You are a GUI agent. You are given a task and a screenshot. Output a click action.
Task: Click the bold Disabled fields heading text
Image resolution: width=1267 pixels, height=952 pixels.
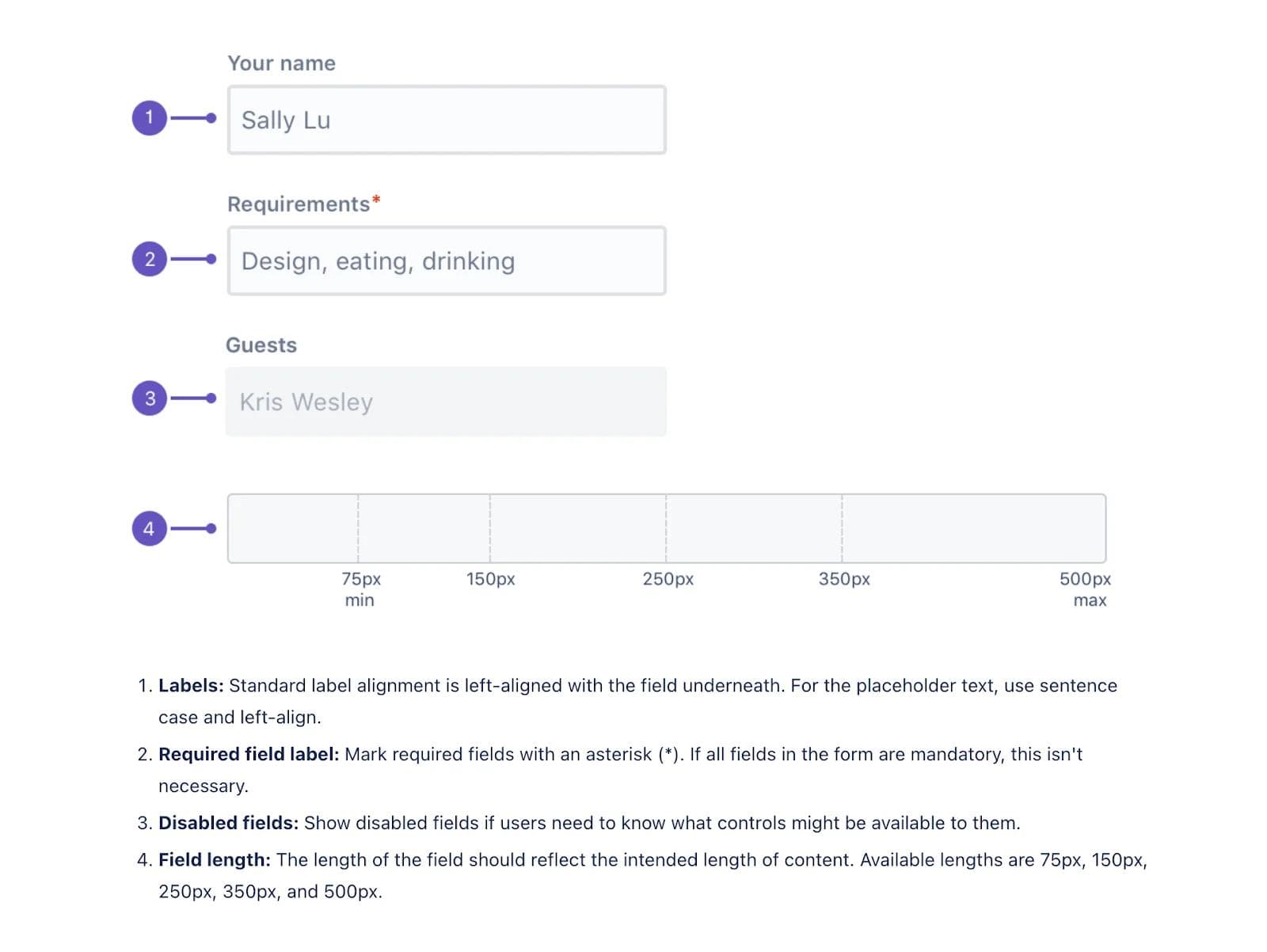coord(227,822)
